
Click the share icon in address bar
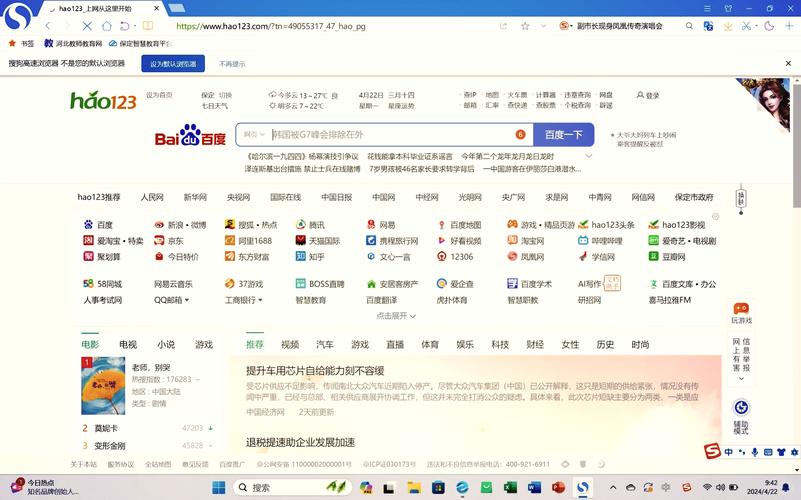[x=504, y=26]
